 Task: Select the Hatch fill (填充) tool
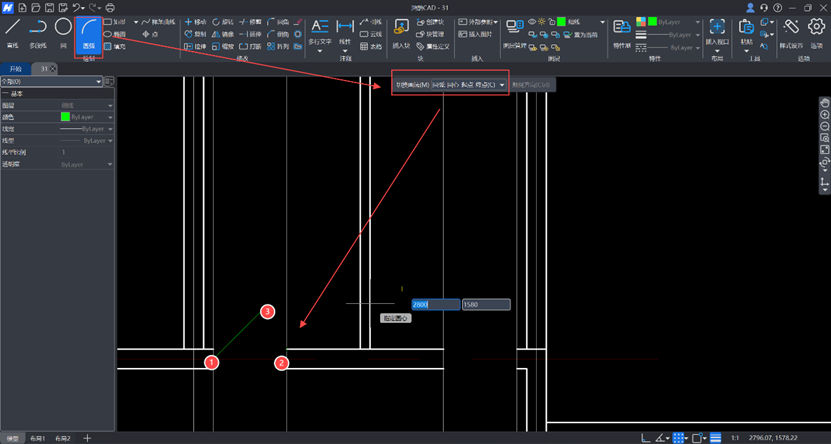tap(115, 47)
